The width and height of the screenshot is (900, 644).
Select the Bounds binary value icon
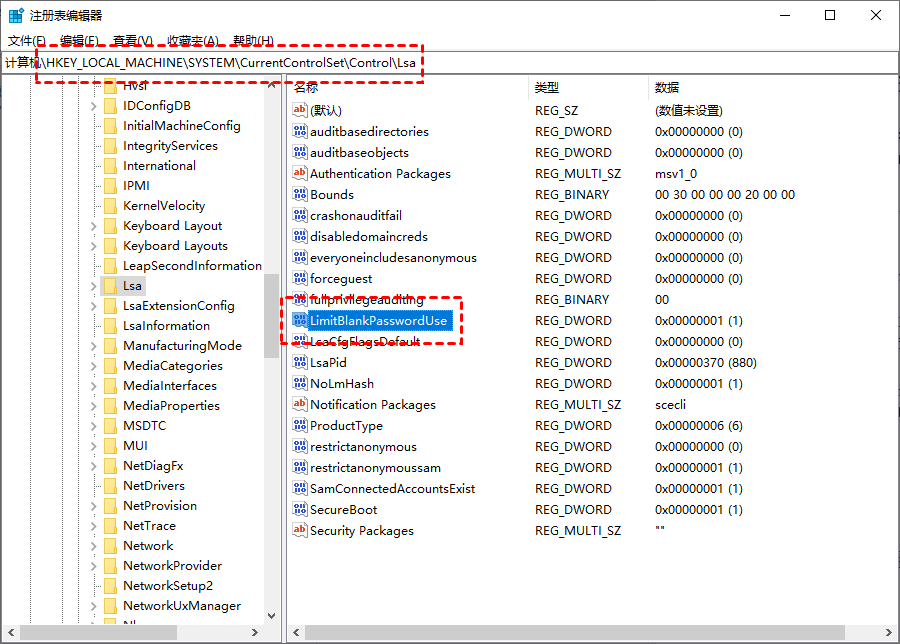coord(300,195)
